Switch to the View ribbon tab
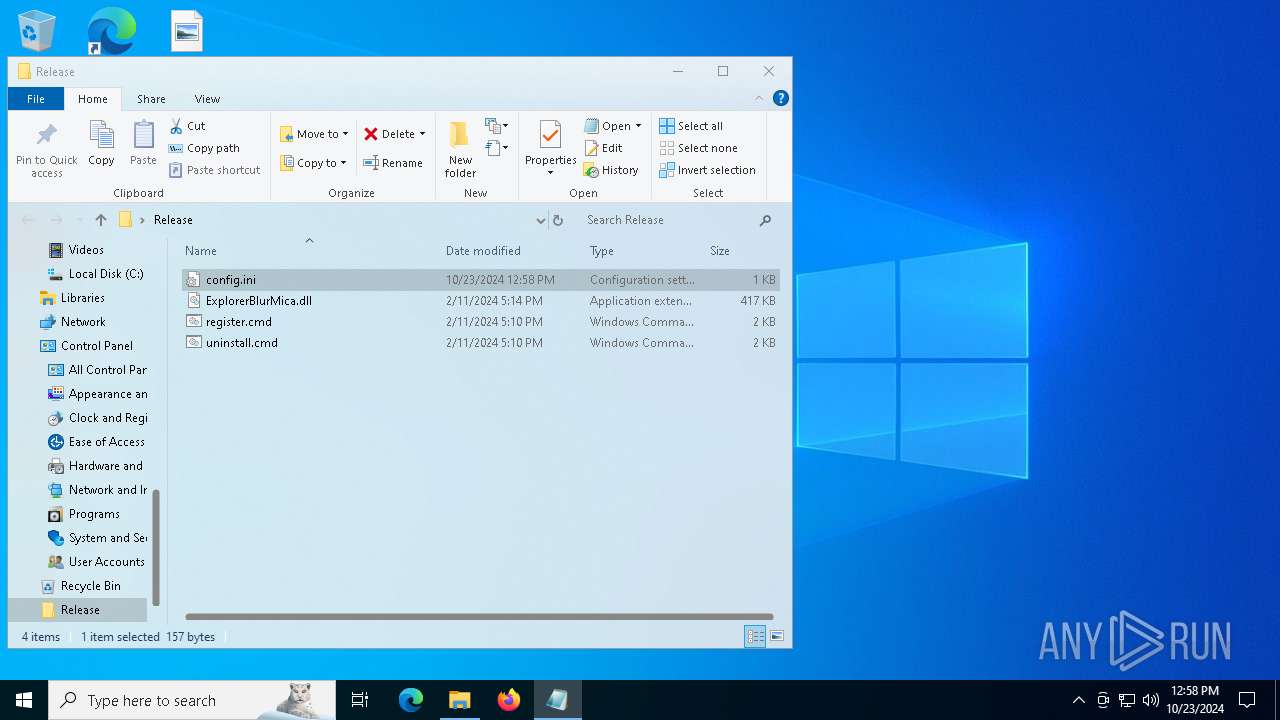The image size is (1280, 720). [x=207, y=99]
